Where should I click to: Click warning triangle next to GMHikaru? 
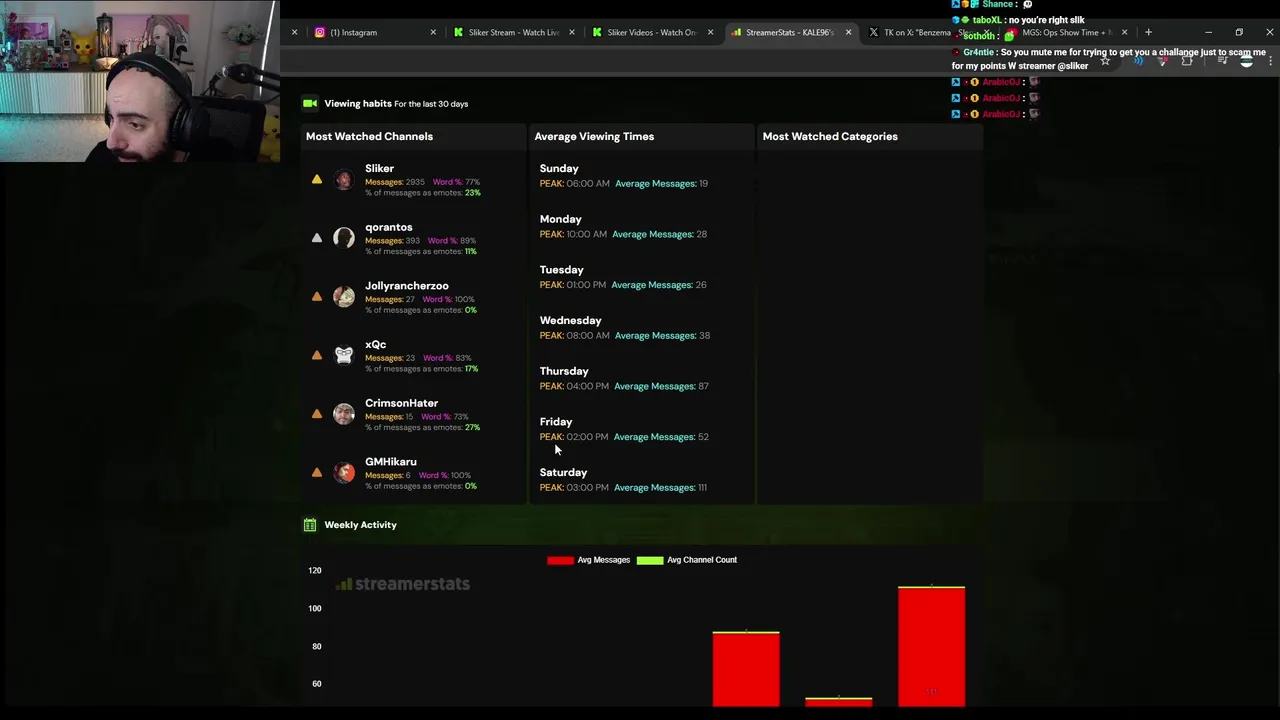pos(317,472)
